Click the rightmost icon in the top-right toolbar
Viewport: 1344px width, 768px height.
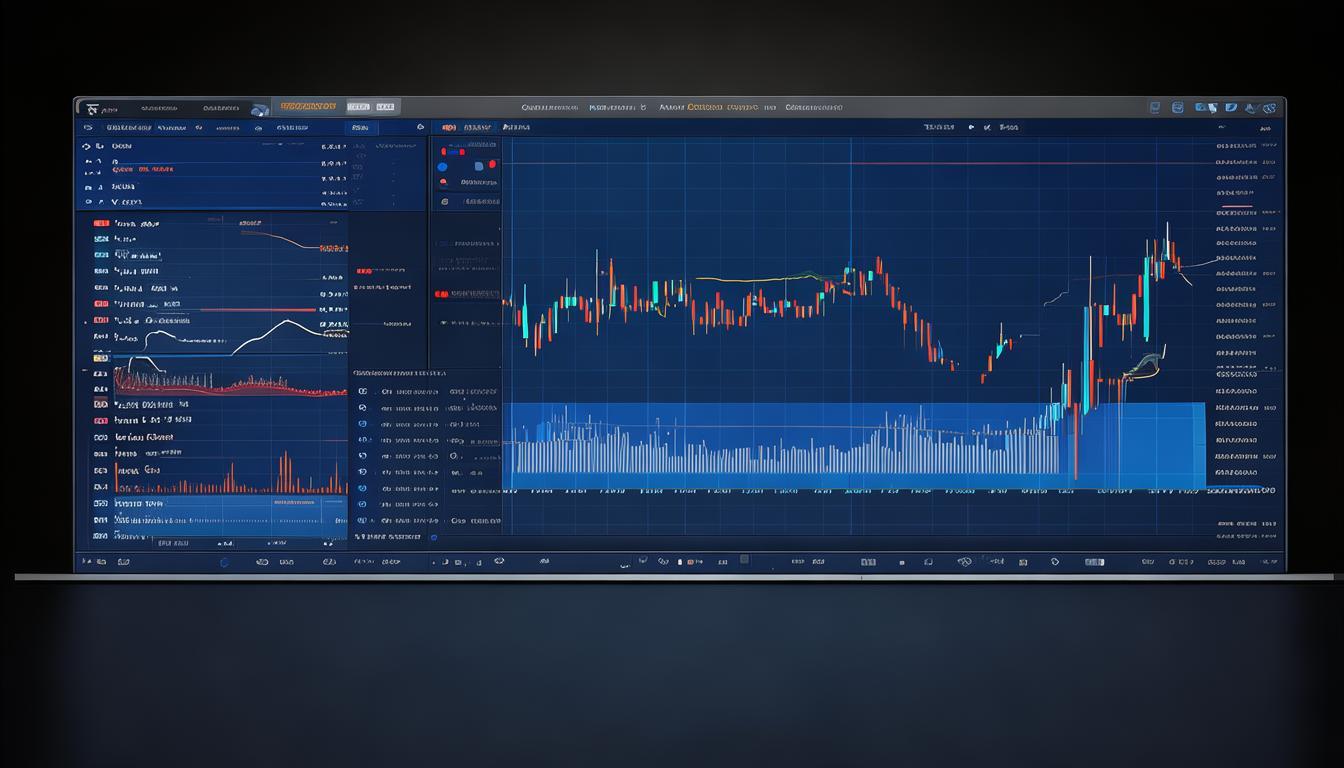(1271, 108)
